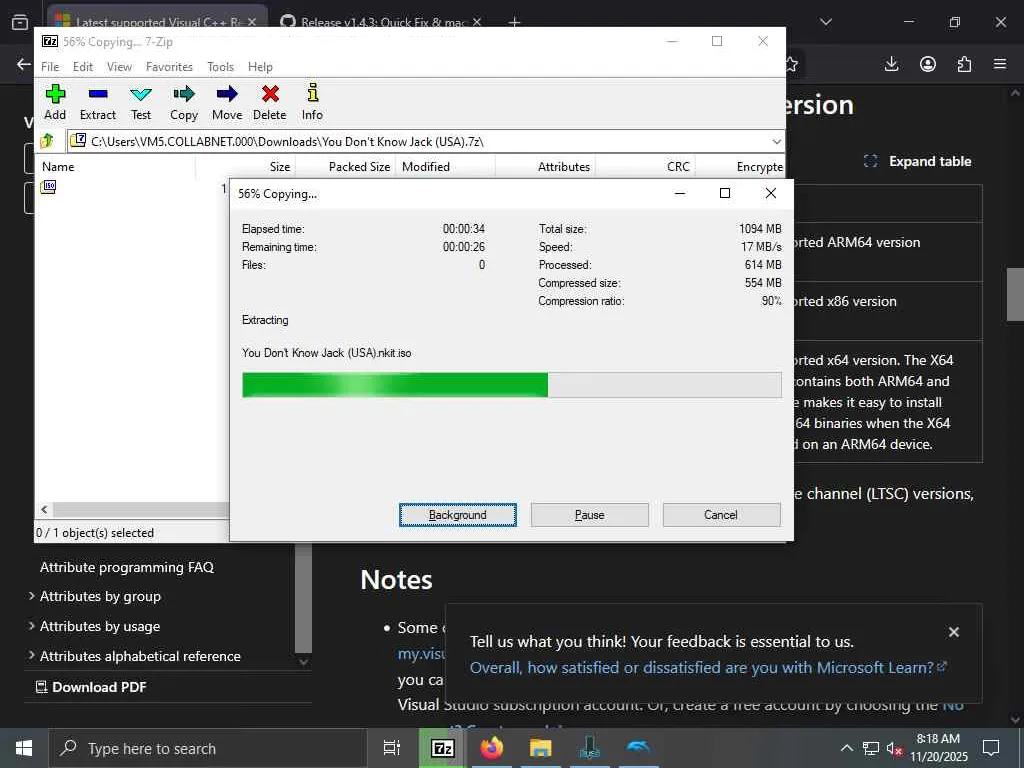1024x768 pixels.
Task: Click the Info toolbar icon
Action: coord(312,103)
